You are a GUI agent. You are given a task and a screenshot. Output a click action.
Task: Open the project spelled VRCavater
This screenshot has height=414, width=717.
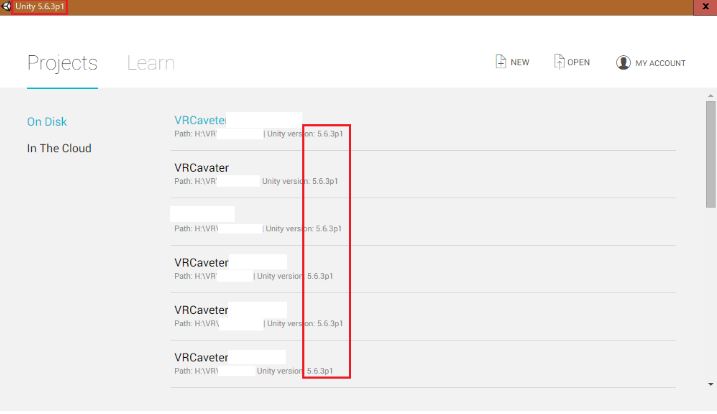point(202,168)
